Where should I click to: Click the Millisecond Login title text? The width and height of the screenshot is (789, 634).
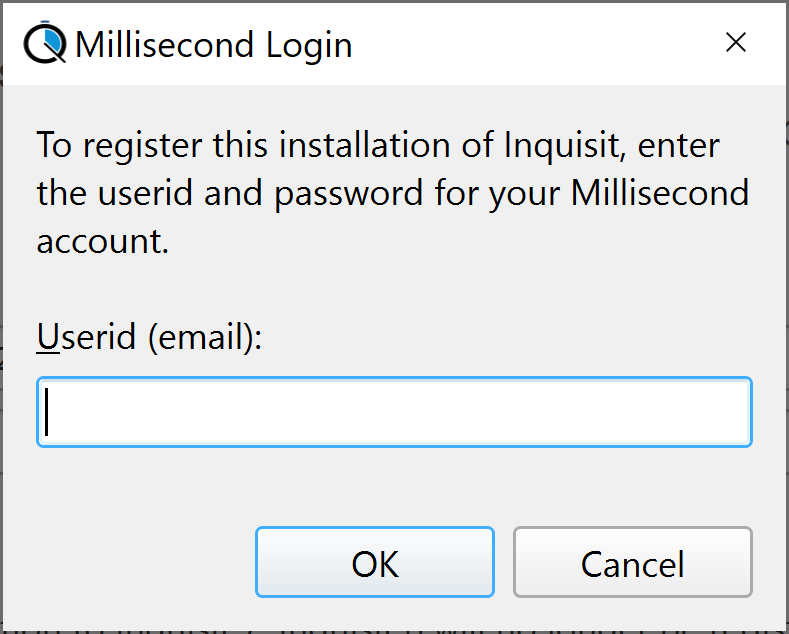pos(213,45)
